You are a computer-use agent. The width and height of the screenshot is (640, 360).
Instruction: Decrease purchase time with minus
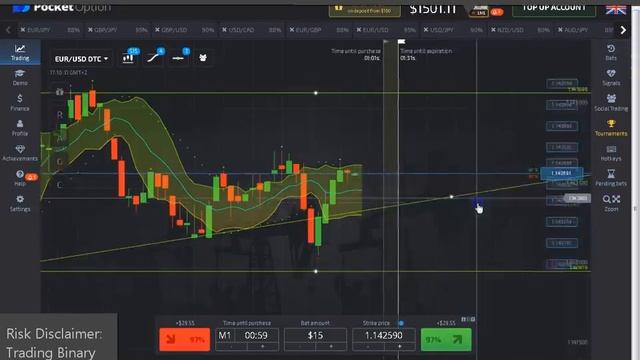[x=231, y=347]
